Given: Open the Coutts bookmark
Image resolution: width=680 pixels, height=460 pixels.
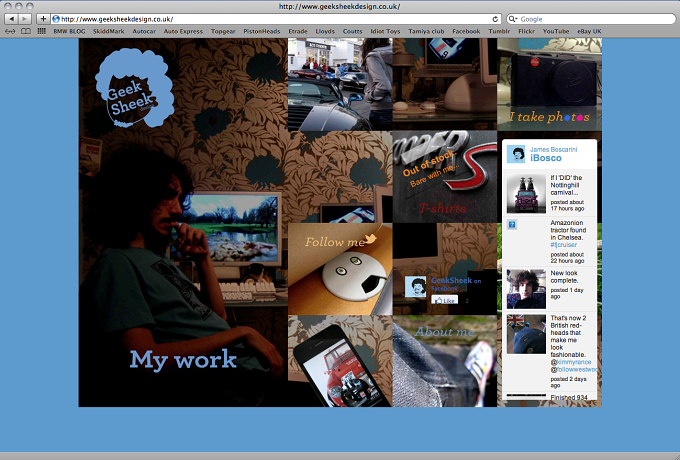Looking at the screenshot, I should pyautogui.click(x=352, y=31).
